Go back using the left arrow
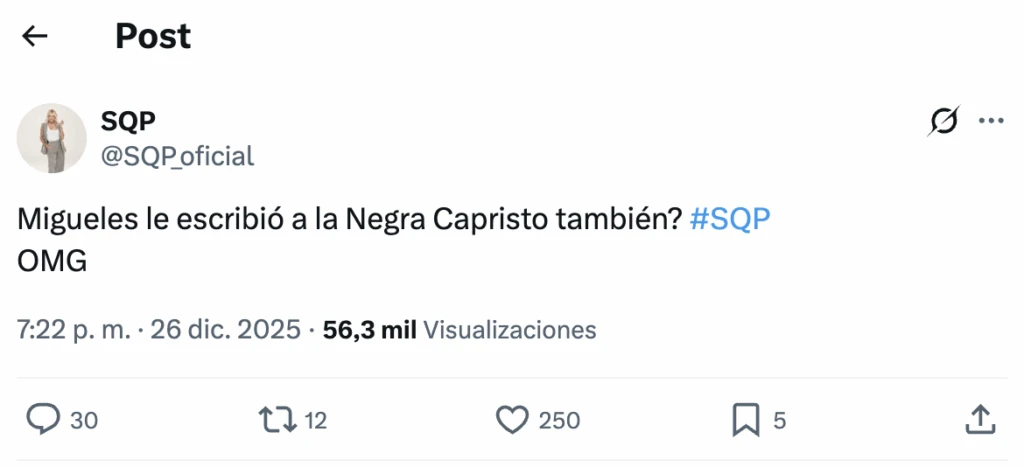 [35, 37]
